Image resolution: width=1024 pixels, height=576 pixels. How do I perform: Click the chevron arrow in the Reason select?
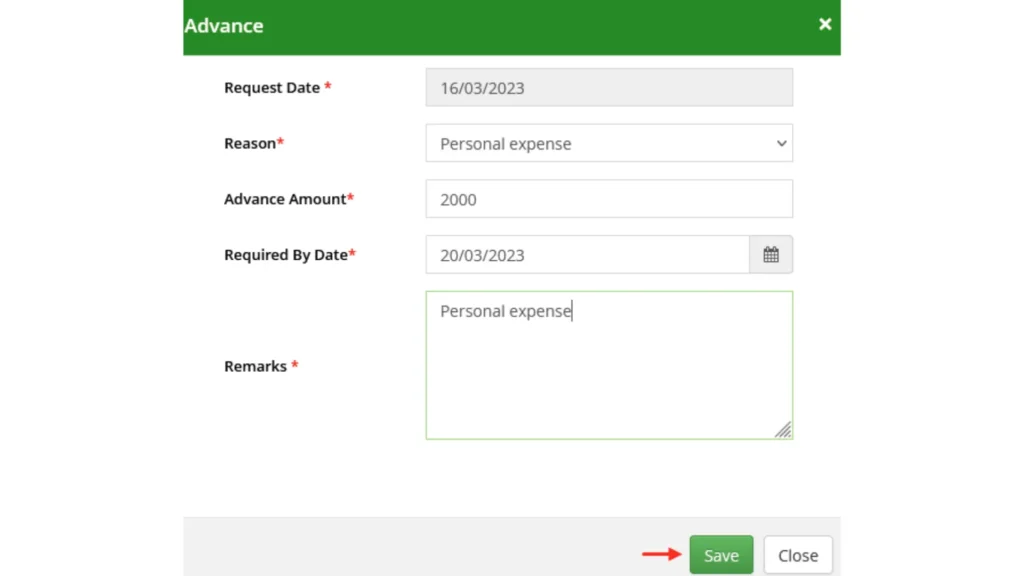tap(781, 143)
